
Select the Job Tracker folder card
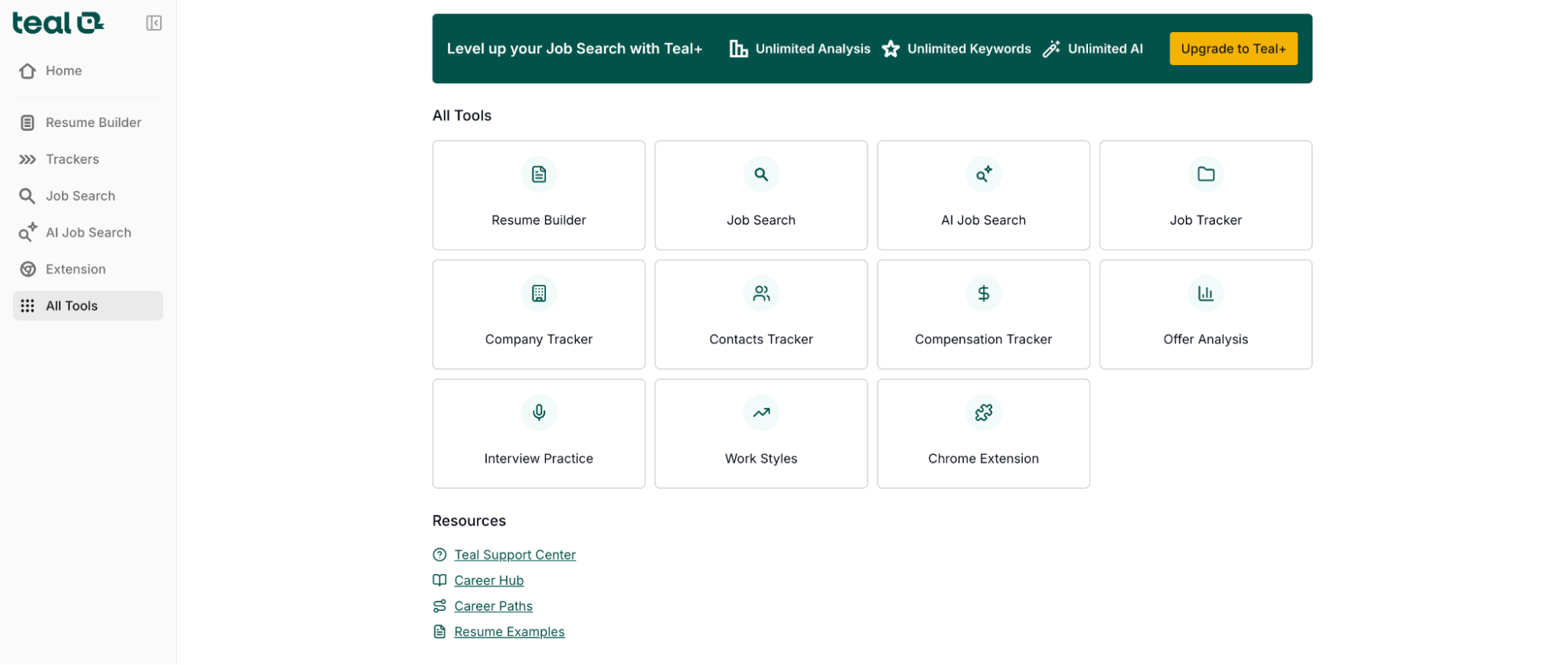tap(1205, 195)
